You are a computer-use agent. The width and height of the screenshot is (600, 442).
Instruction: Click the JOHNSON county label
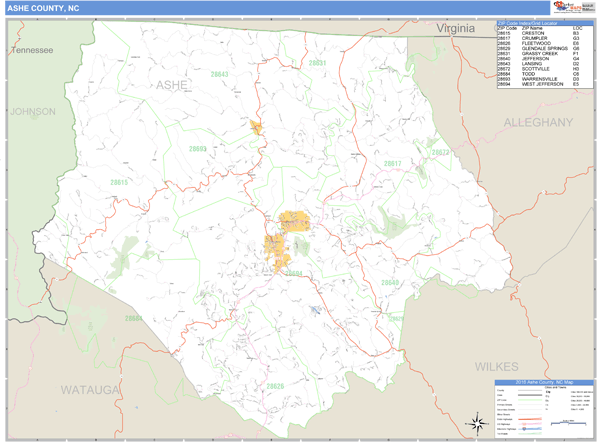[x=33, y=112]
